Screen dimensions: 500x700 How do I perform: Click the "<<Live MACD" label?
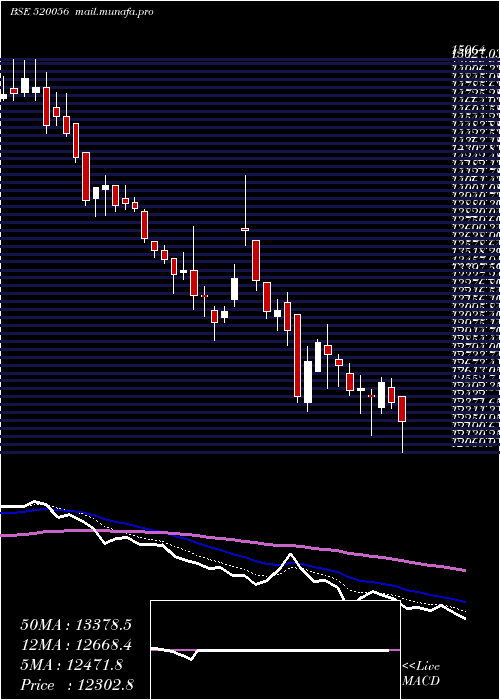421,674
